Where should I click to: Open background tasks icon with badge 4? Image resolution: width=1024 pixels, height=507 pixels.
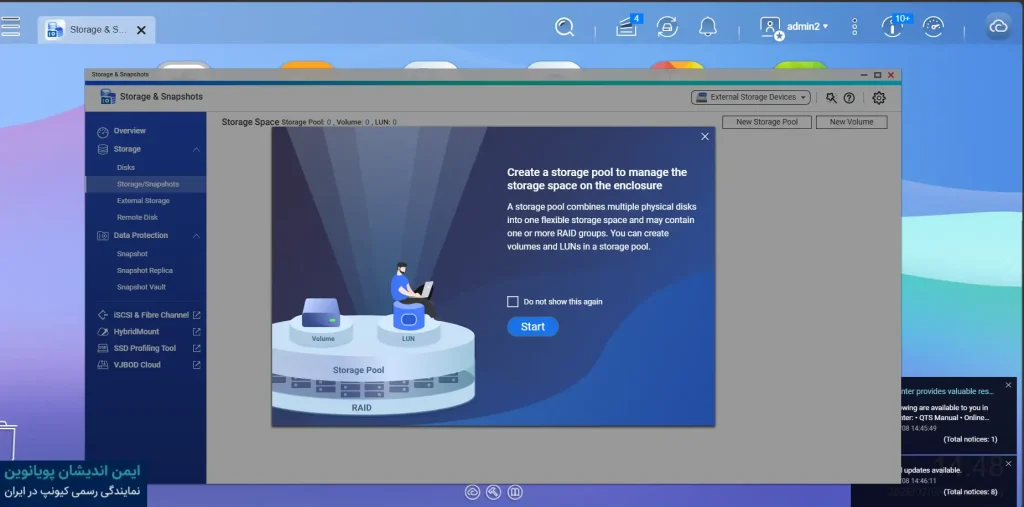[628, 27]
